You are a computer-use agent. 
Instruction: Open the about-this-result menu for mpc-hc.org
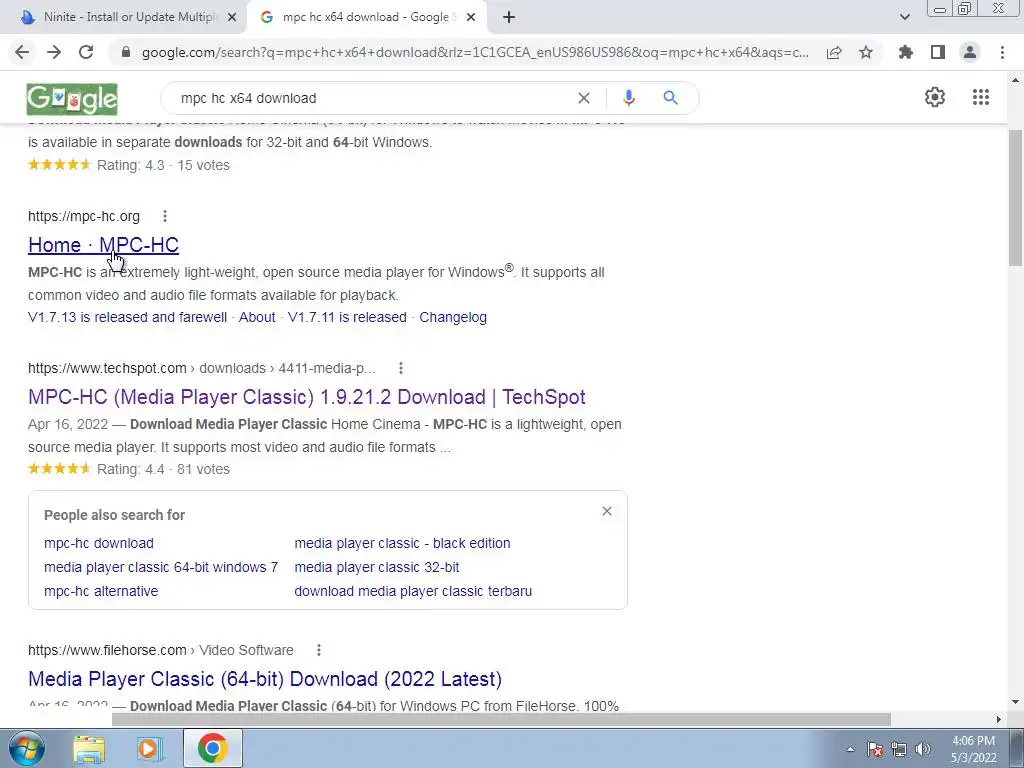pyautogui.click(x=165, y=216)
